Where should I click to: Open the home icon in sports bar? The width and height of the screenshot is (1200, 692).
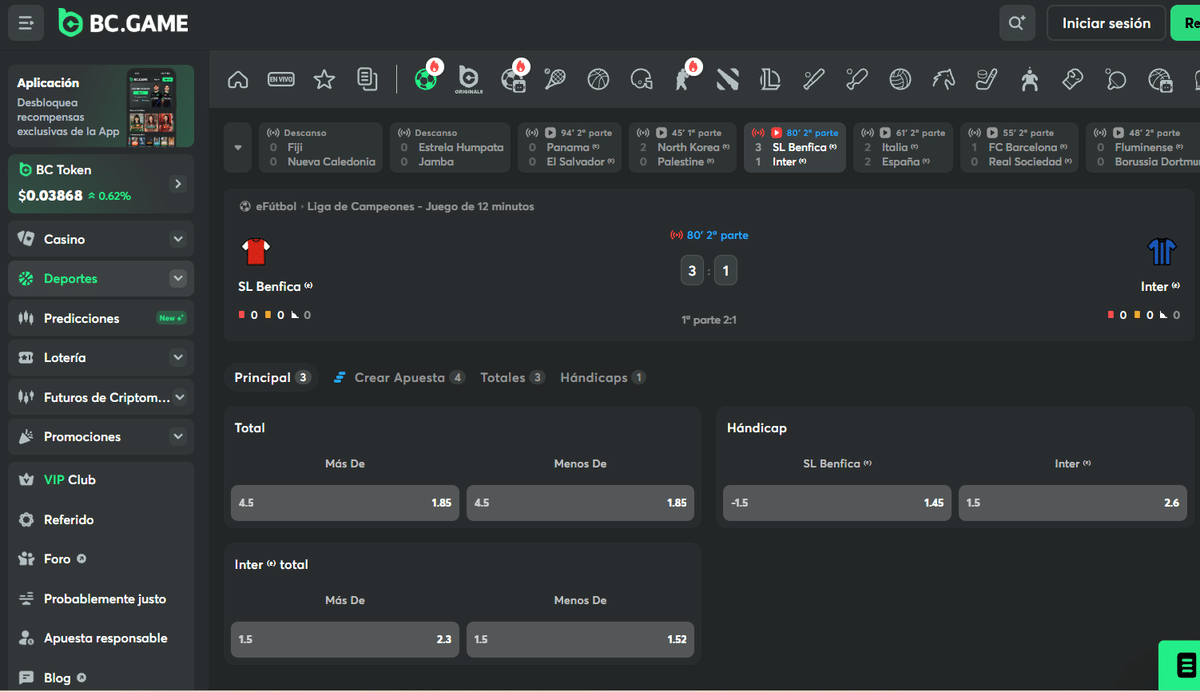click(x=238, y=79)
